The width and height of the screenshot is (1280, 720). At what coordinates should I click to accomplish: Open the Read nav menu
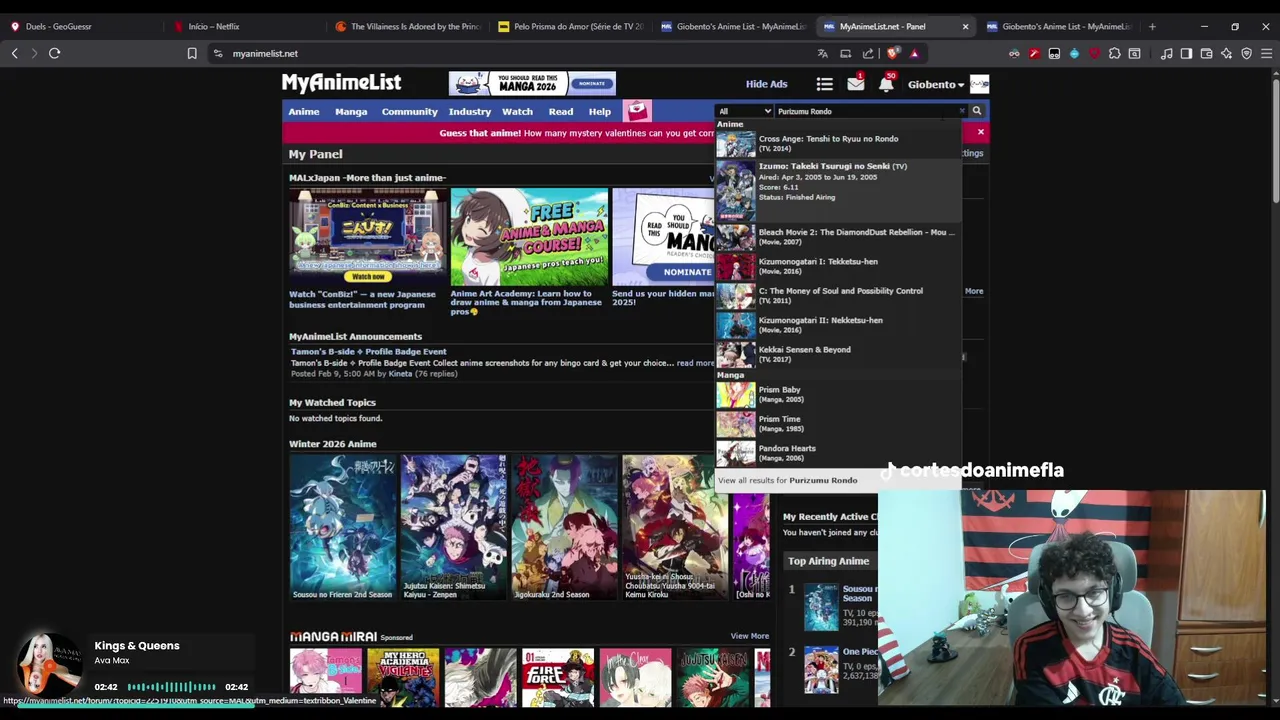tap(561, 111)
